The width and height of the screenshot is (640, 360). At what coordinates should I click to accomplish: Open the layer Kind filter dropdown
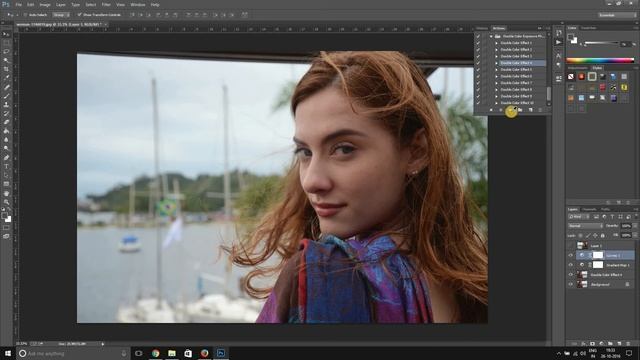pyautogui.click(x=578, y=216)
